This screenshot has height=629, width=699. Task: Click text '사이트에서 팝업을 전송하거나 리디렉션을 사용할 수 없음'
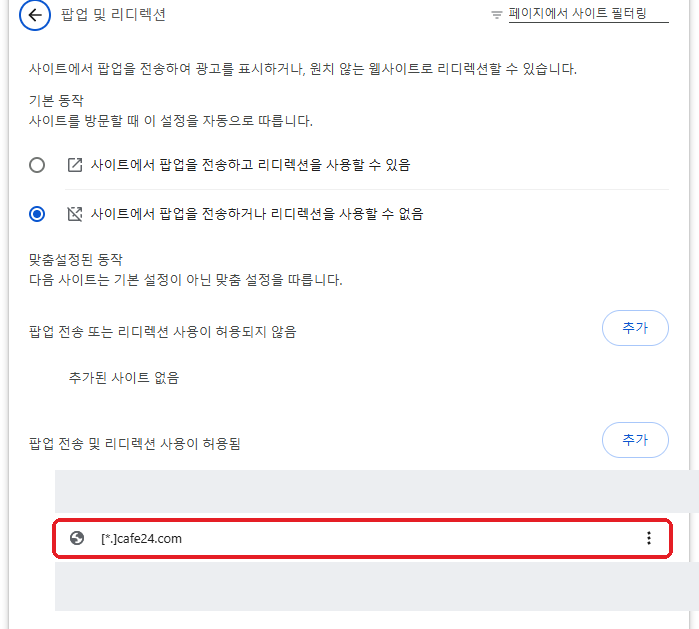pyautogui.click(x=257, y=214)
